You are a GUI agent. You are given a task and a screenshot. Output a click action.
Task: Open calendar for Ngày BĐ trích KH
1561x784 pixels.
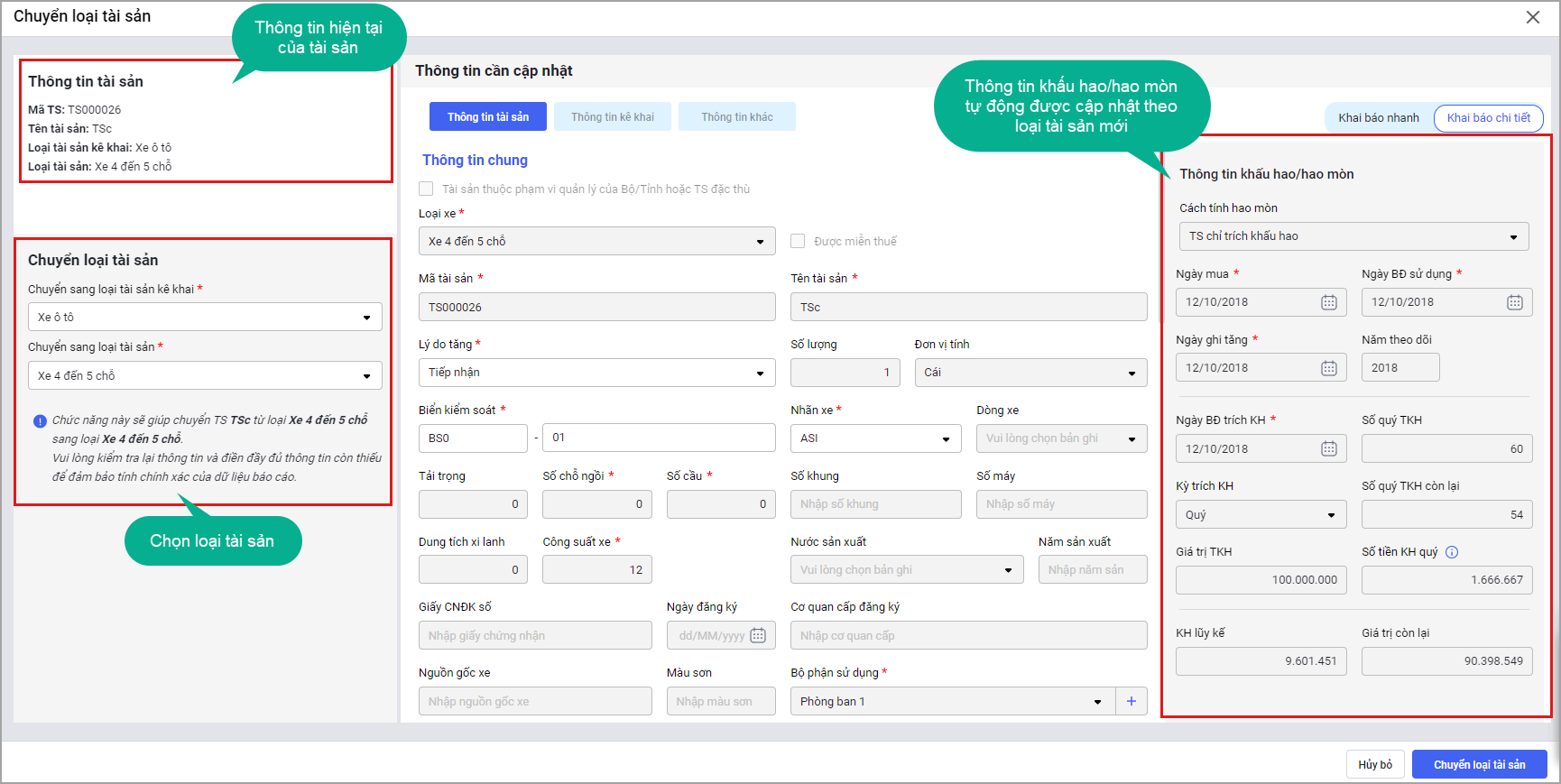tap(1328, 449)
